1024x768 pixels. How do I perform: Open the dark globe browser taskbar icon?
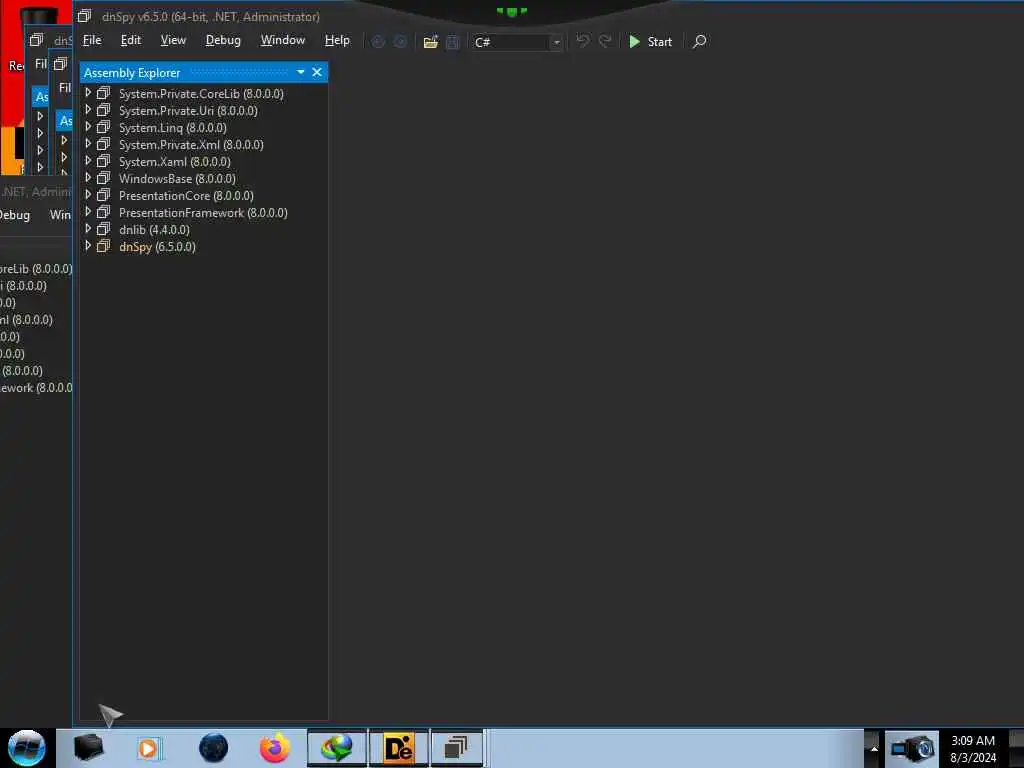[x=214, y=748]
